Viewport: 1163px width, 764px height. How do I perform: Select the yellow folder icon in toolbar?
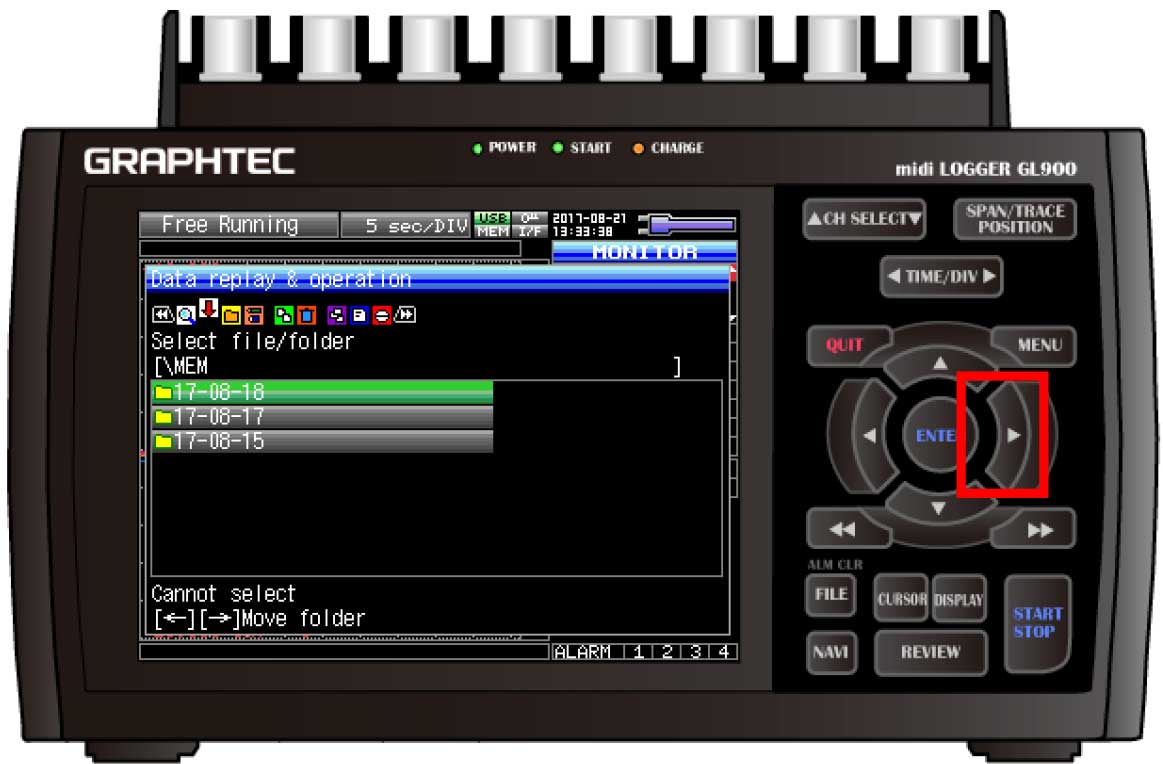231,316
